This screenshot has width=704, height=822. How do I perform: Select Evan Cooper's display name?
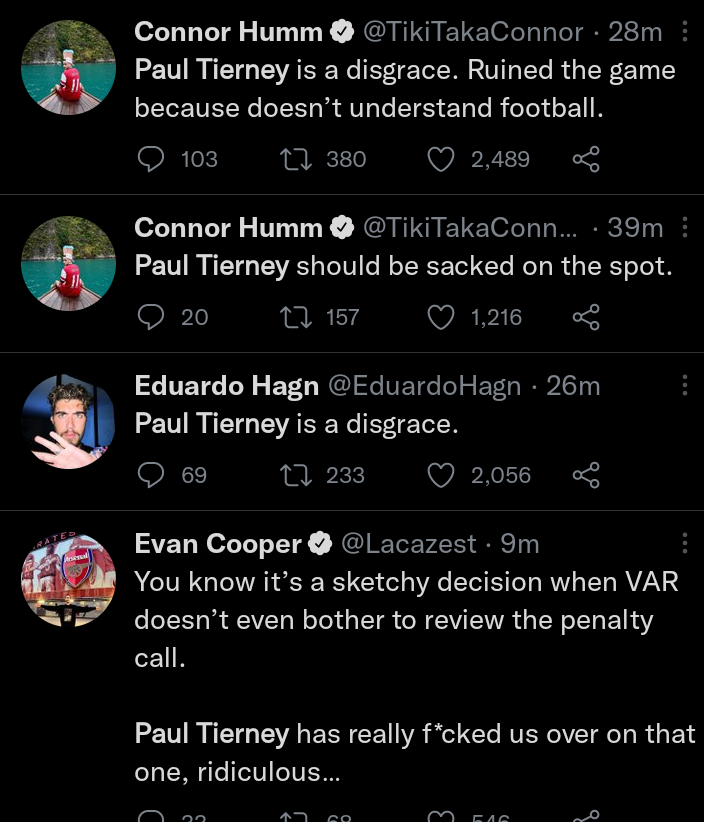217,543
